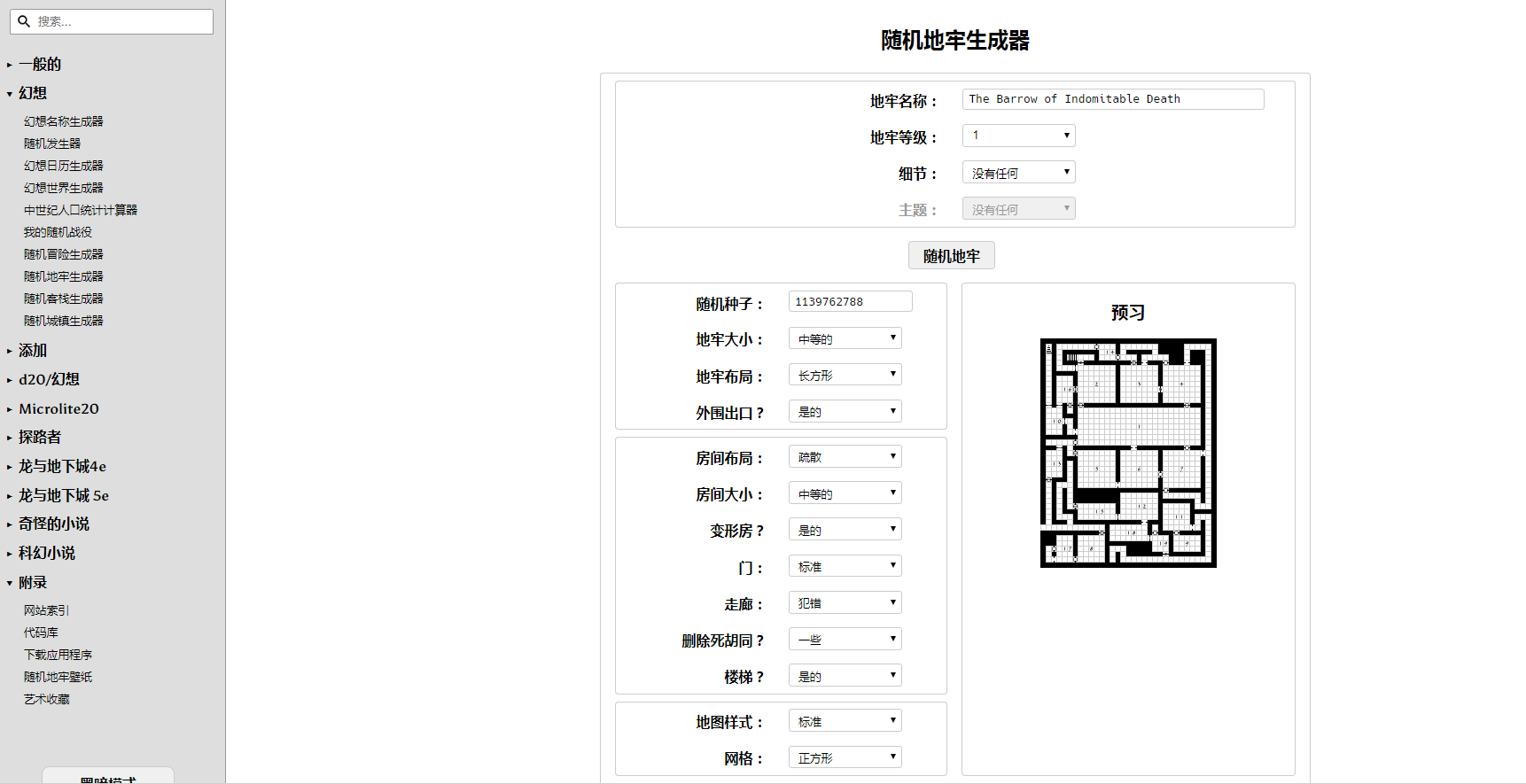This screenshot has height=784, width=1526.
Task: Open the 地牢大小 dropdown
Action: click(x=845, y=338)
